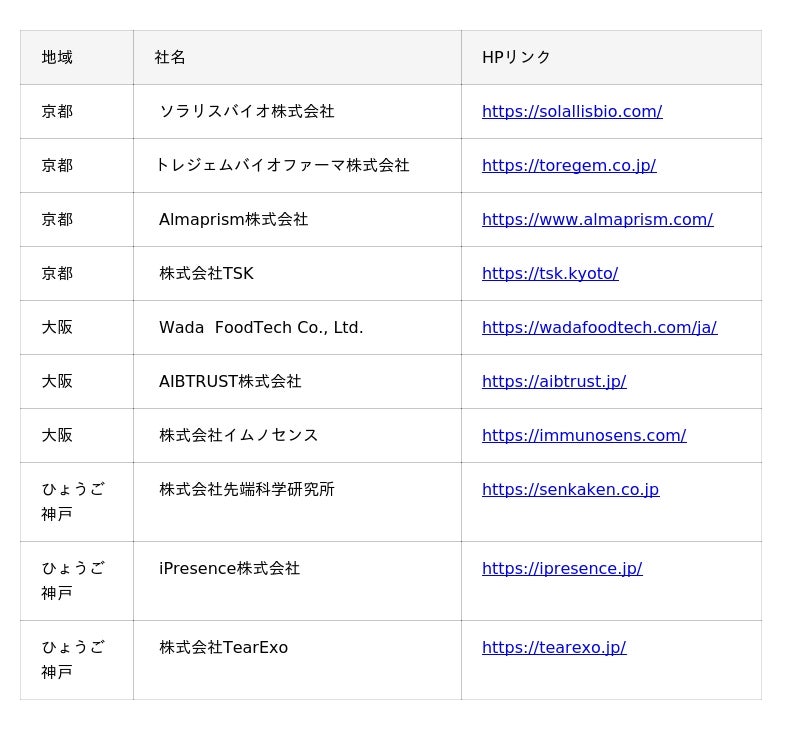Click the aibtrust.jp link

tap(553, 381)
